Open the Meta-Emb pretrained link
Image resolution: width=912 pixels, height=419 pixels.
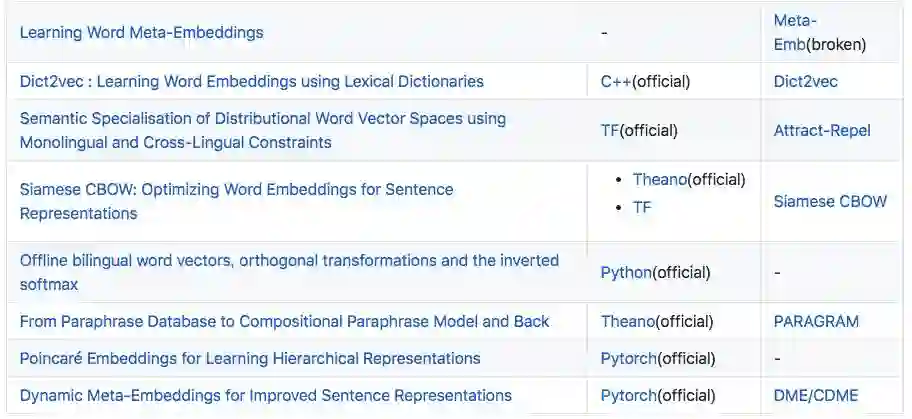[x=795, y=20]
